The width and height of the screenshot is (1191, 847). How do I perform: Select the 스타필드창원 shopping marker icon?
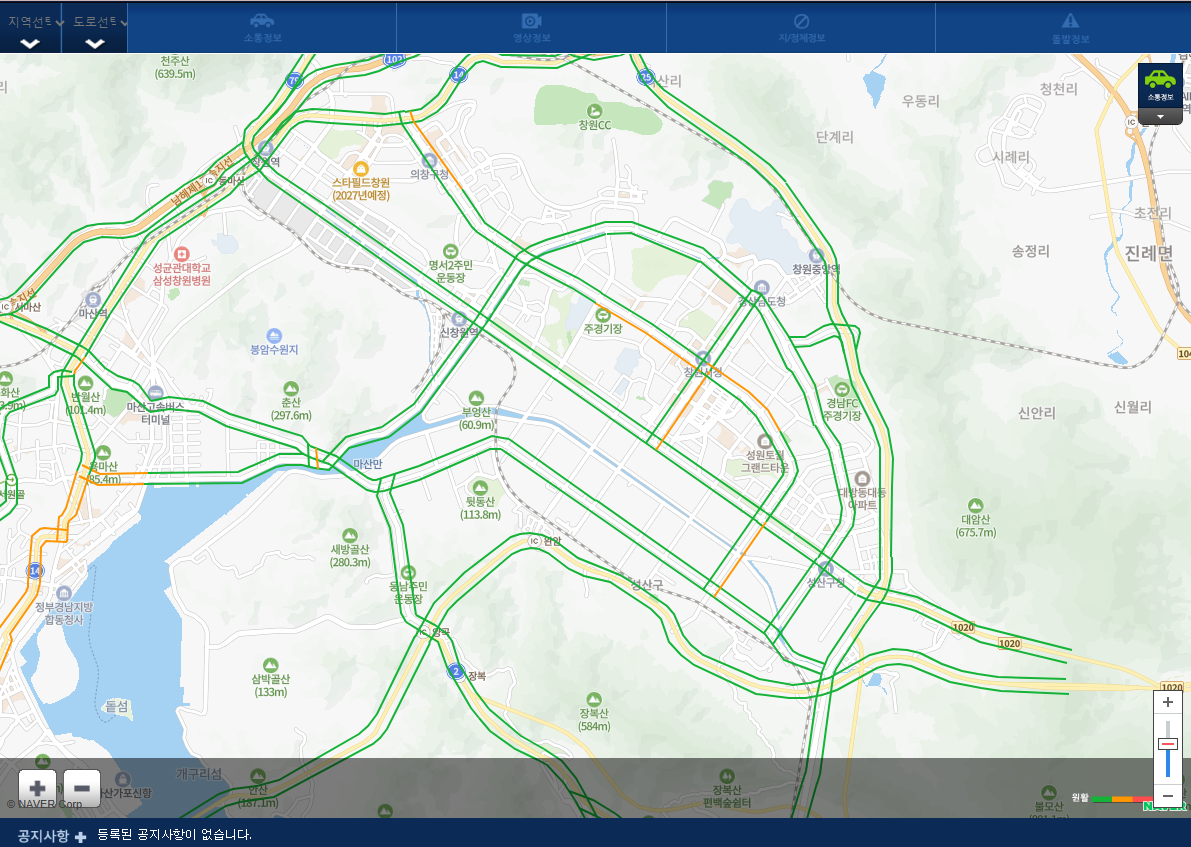pos(361,169)
